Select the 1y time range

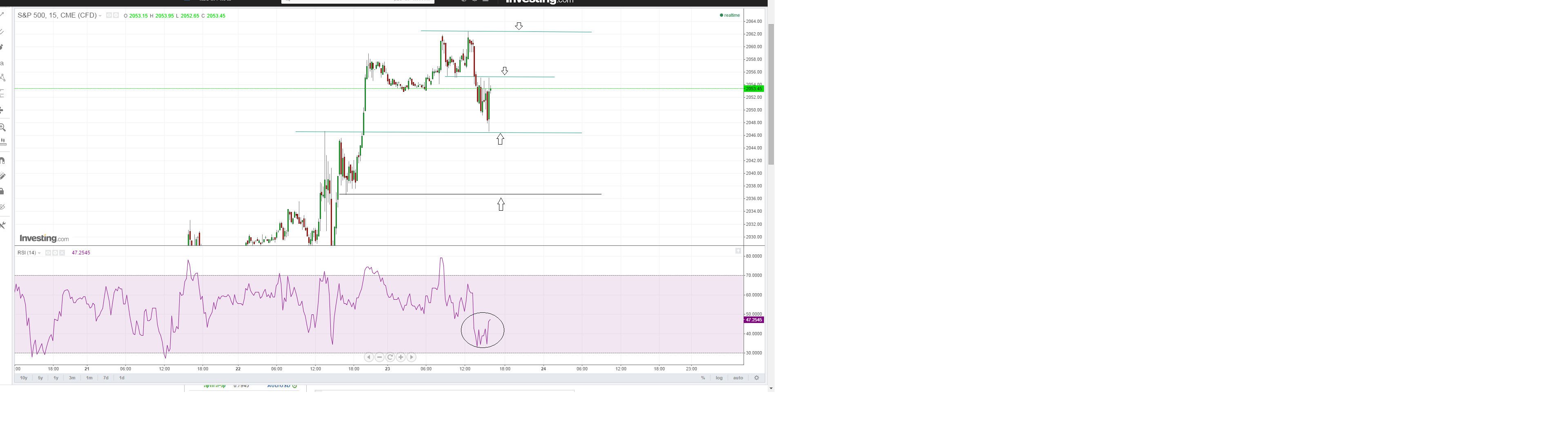pyautogui.click(x=56, y=378)
